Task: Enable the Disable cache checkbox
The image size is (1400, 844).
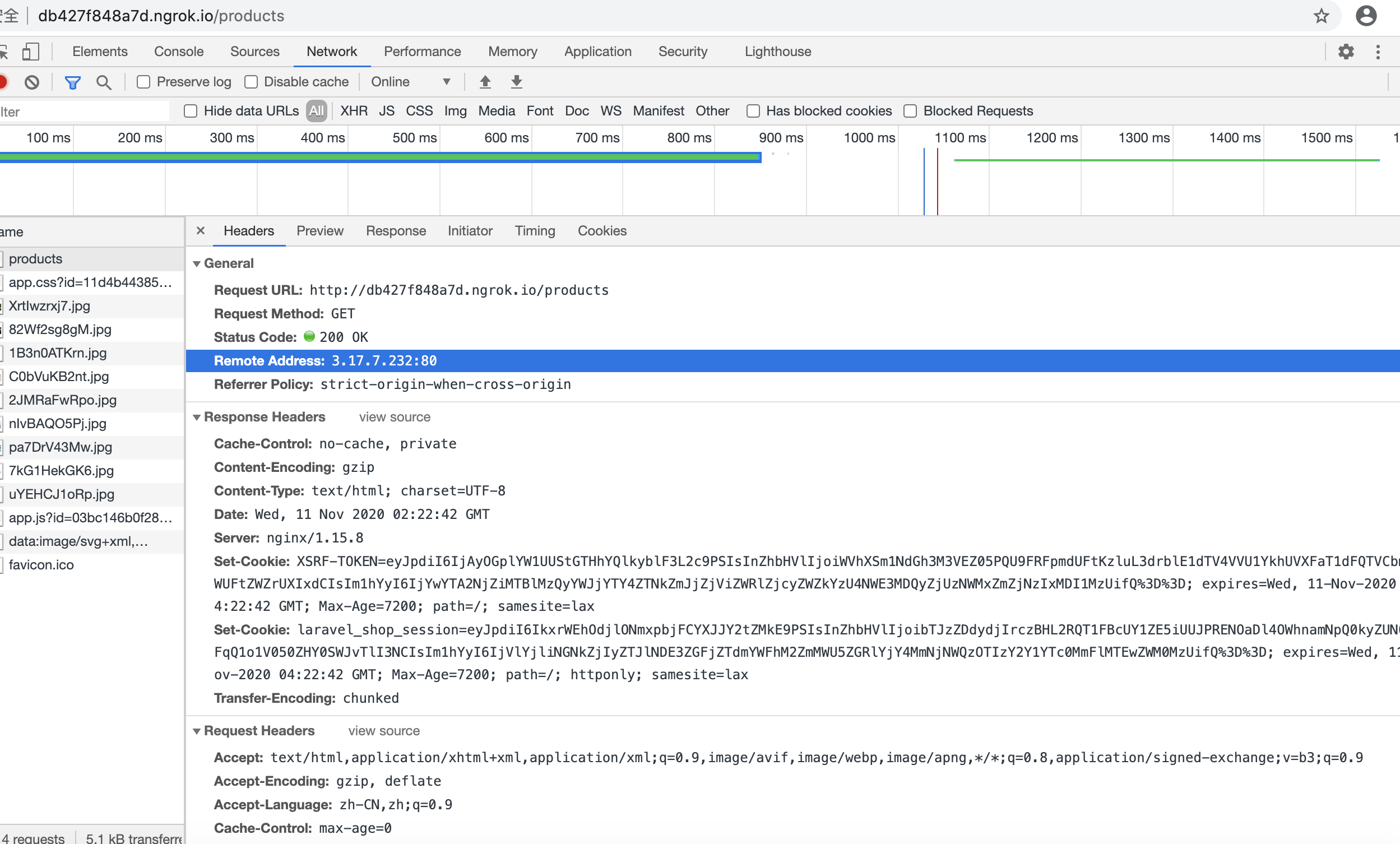Action: click(x=251, y=81)
